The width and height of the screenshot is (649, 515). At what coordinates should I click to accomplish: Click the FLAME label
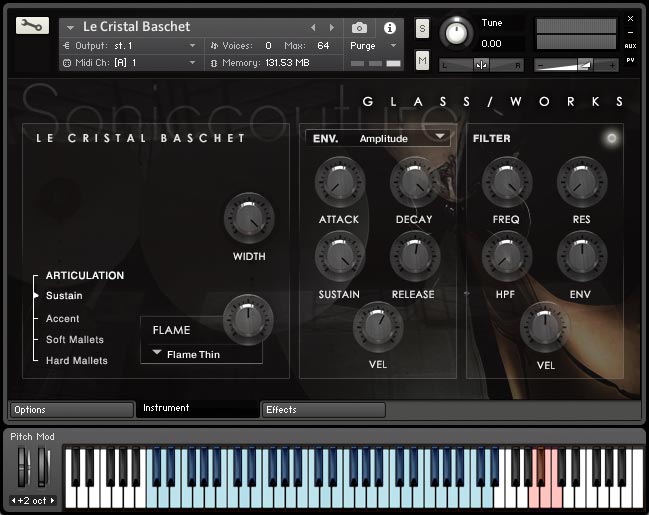tap(171, 330)
